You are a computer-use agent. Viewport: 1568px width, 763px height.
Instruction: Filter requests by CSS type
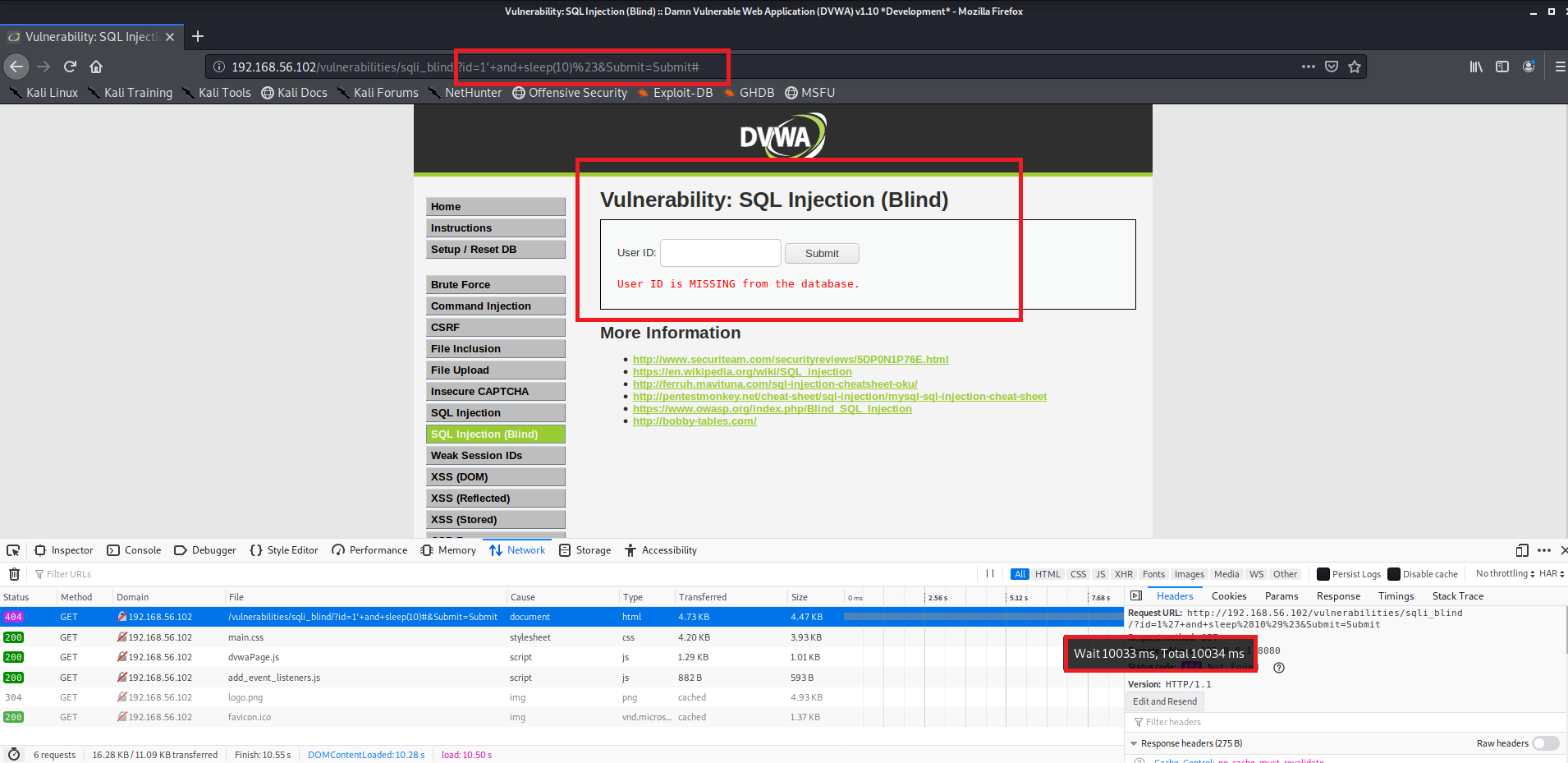click(x=1079, y=574)
